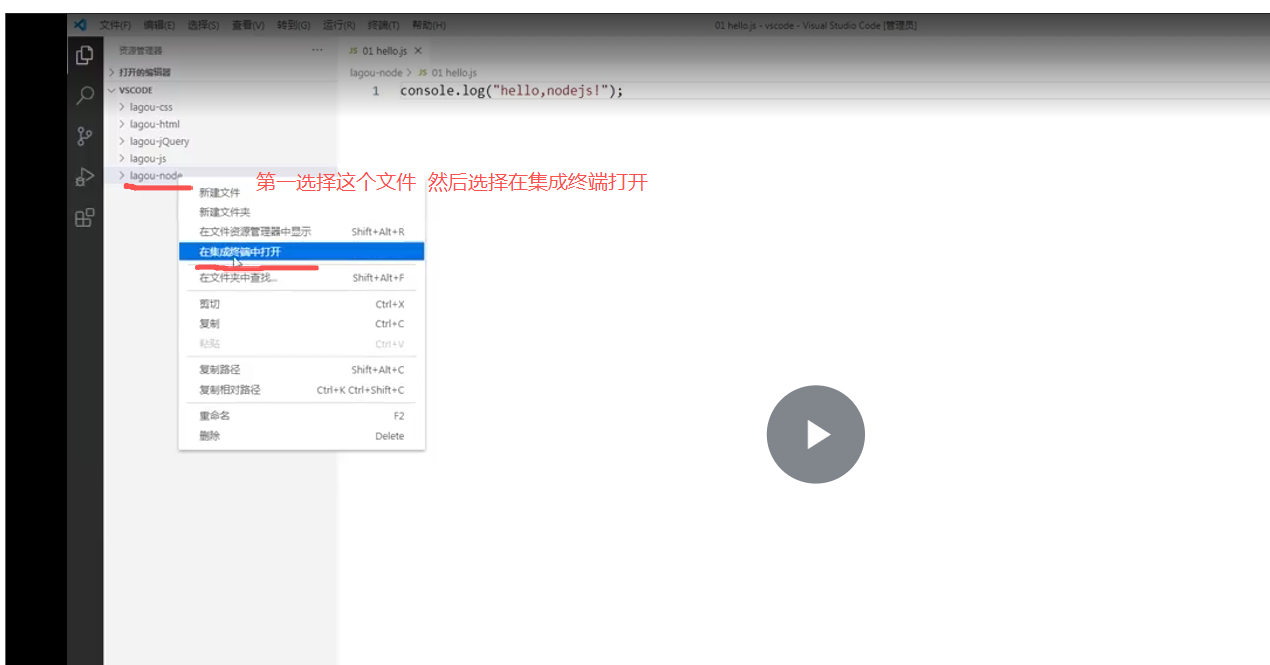Click the VS Code logo icon

(x=81, y=25)
